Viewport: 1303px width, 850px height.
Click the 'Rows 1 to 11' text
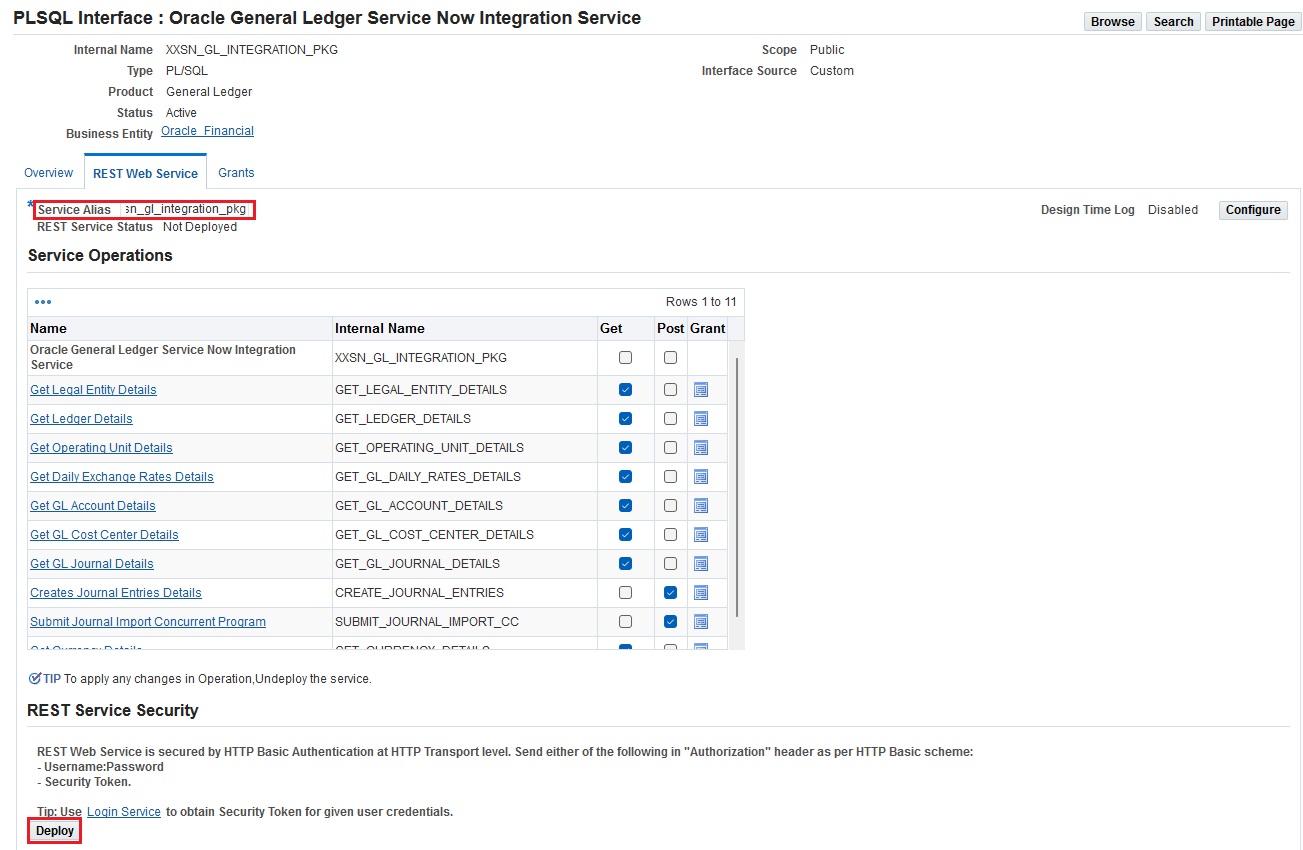[701, 302]
